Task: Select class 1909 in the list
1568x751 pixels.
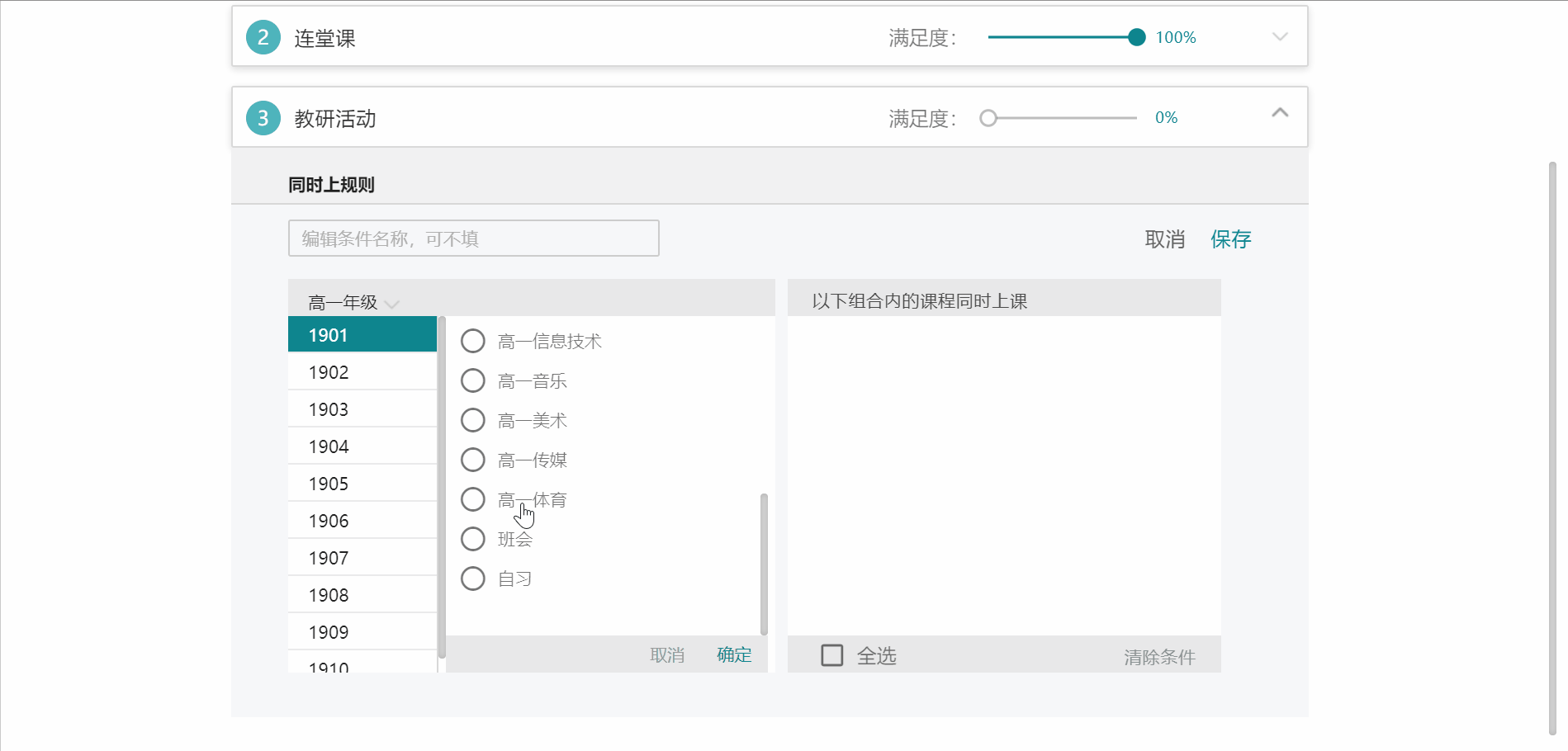Action: [362, 631]
